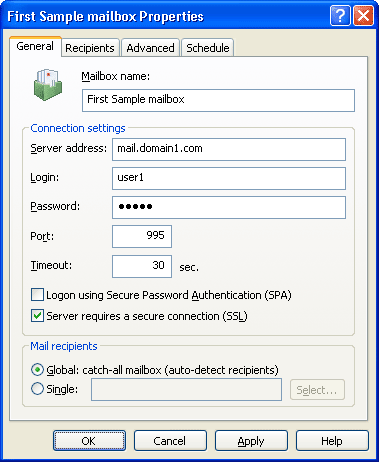Click into the Mailbox name field
This screenshot has height=462, width=379.
tap(218, 100)
